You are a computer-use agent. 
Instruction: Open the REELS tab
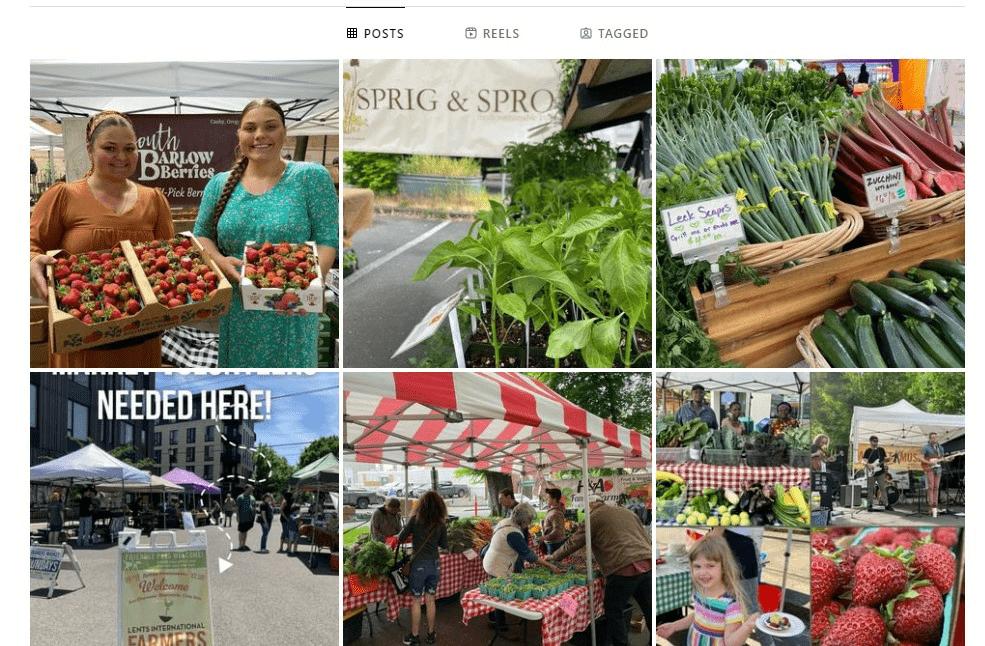[x=492, y=33]
